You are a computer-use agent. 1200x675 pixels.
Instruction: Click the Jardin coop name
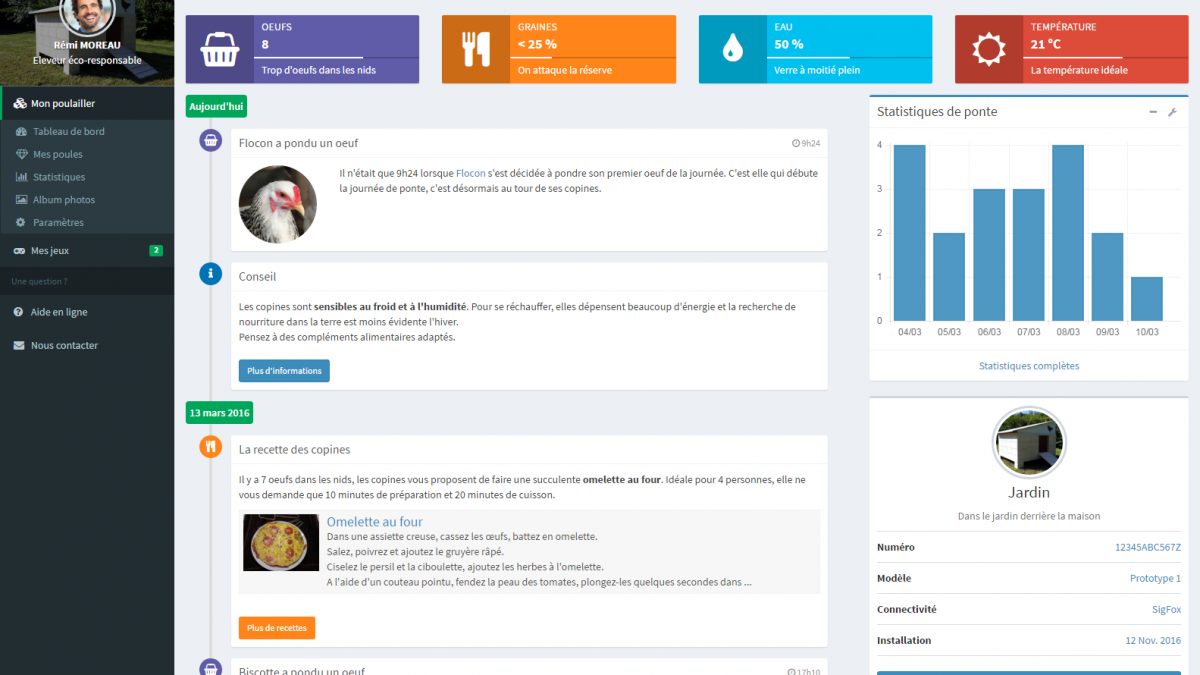1029,493
